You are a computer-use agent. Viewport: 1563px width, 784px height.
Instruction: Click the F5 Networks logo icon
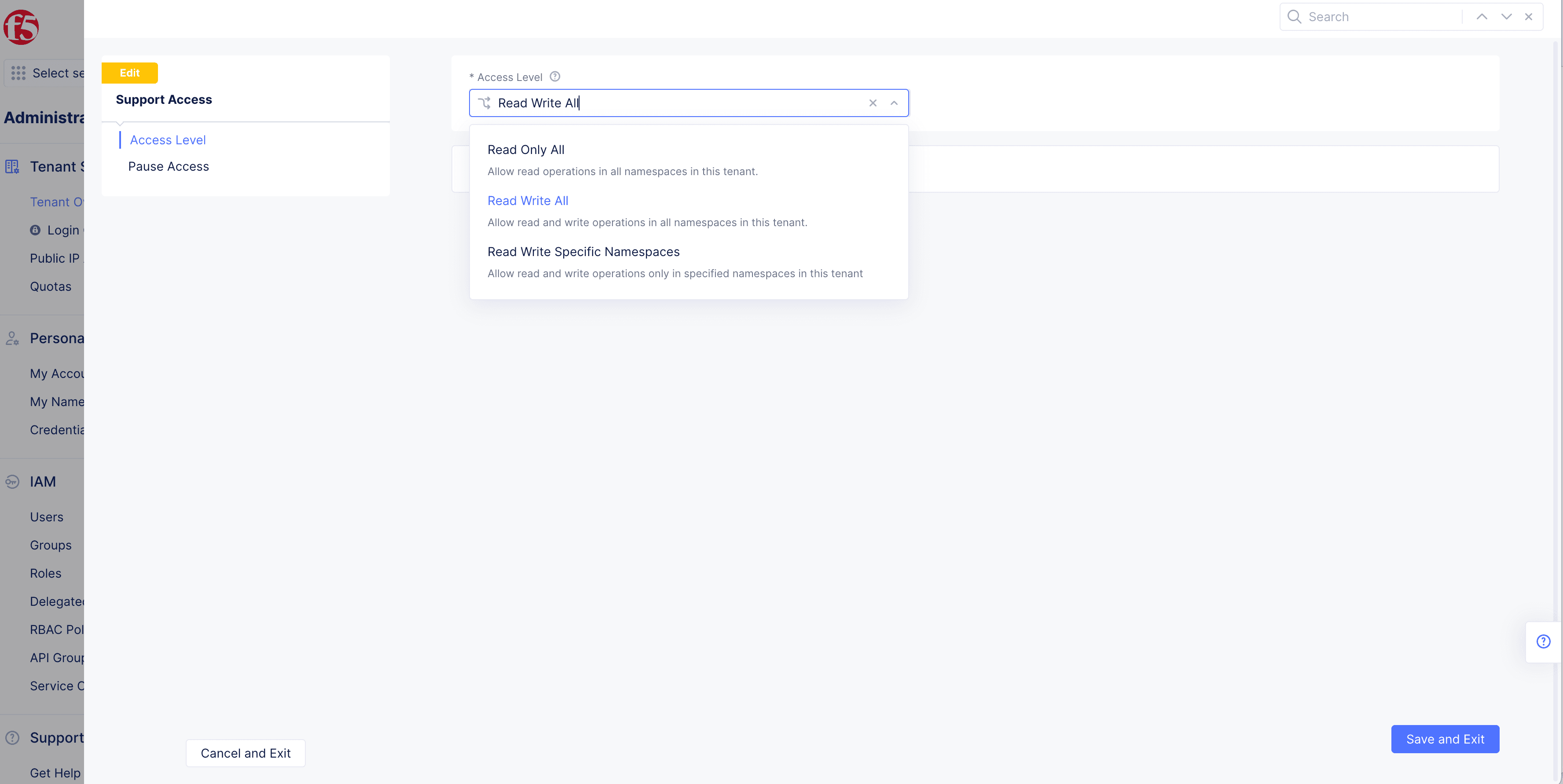point(22,26)
